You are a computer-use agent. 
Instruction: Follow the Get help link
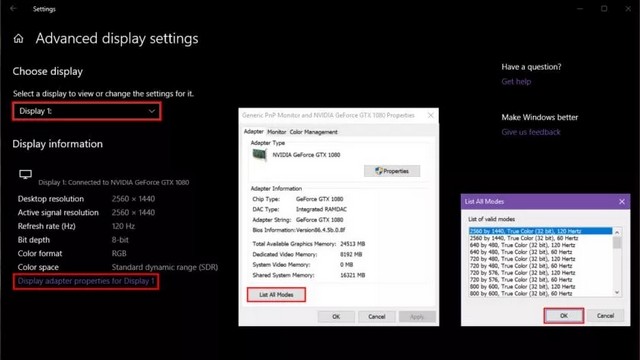pyautogui.click(x=516, y=82)
